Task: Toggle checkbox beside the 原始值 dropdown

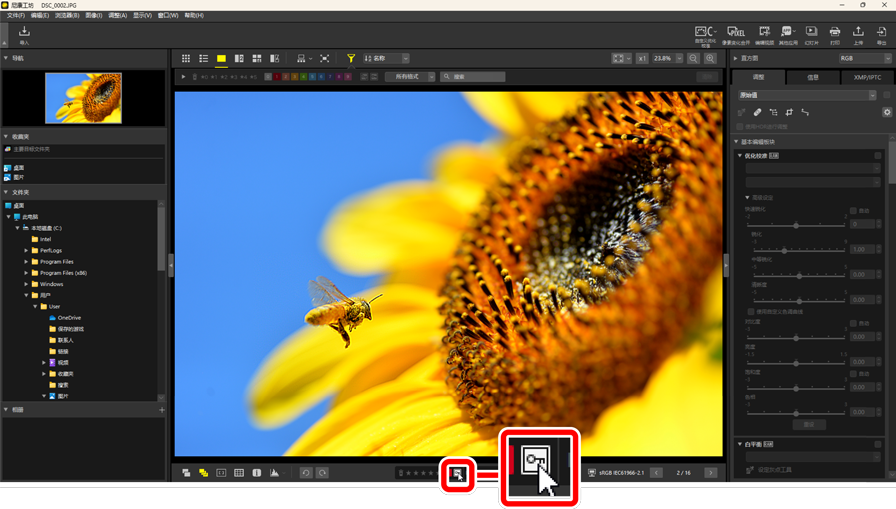Action: pyautogui.click(x=886, y=95)
